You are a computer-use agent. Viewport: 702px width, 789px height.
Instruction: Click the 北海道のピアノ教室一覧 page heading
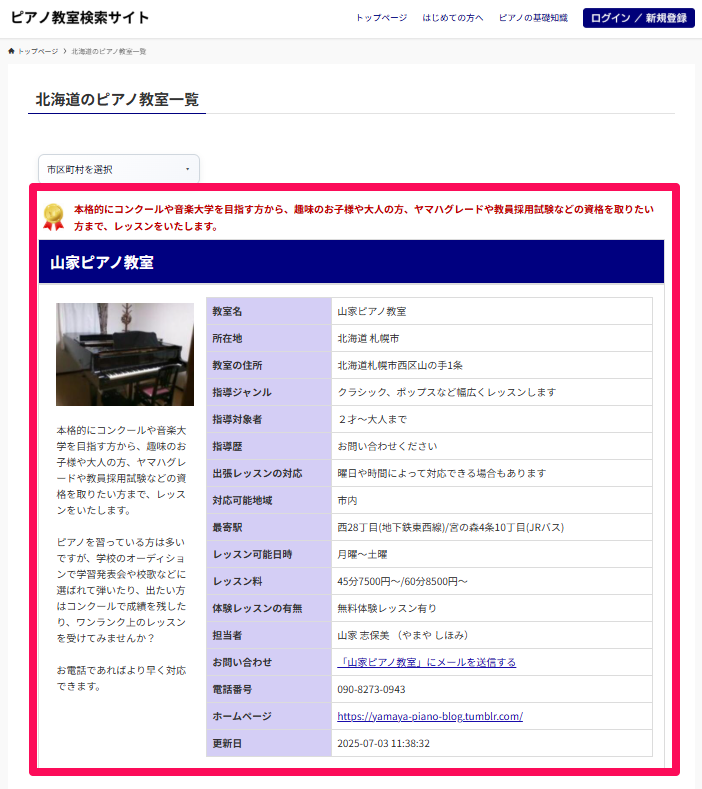(x=117, y=99)
